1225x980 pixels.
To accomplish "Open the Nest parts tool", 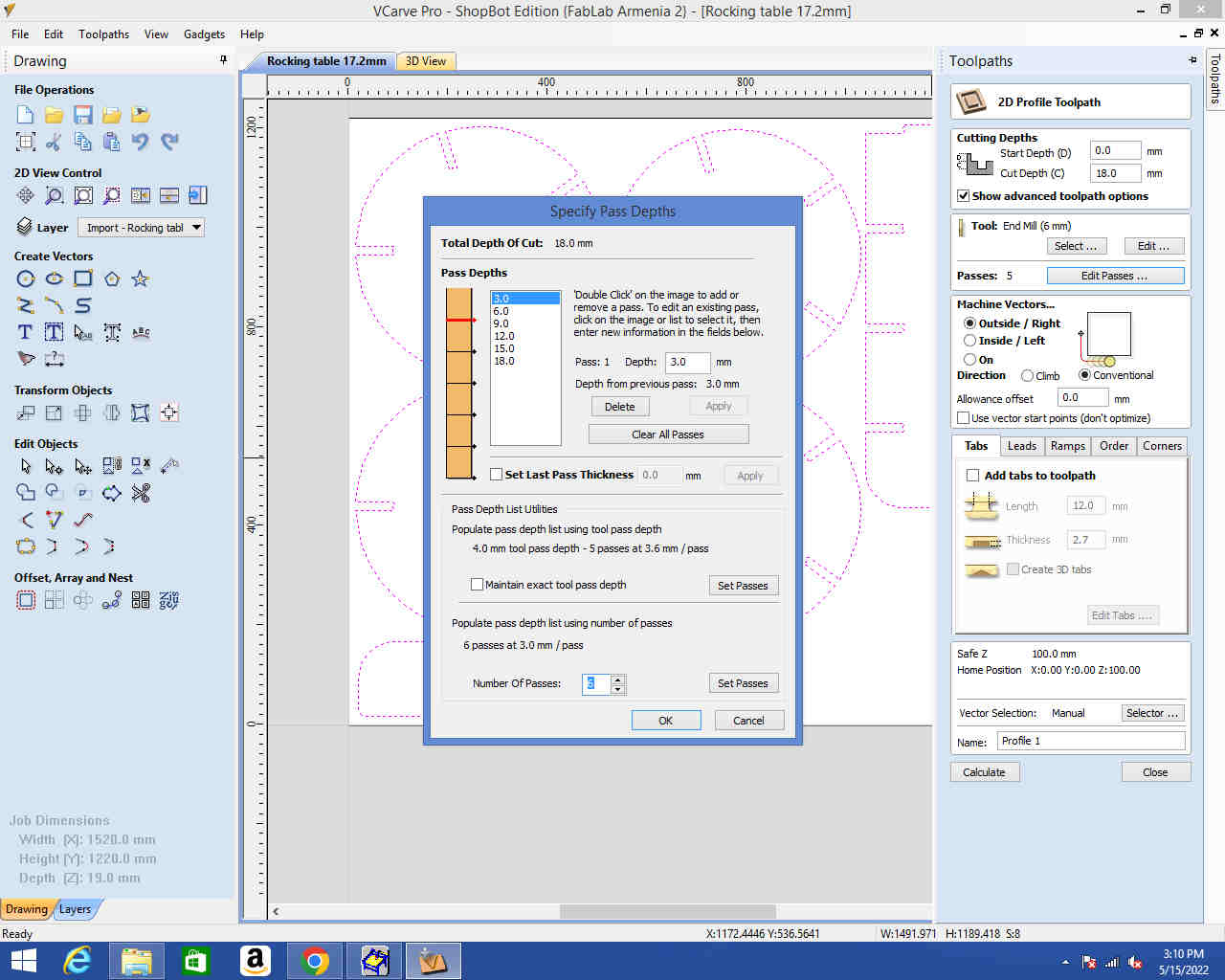I will [169, 600].
